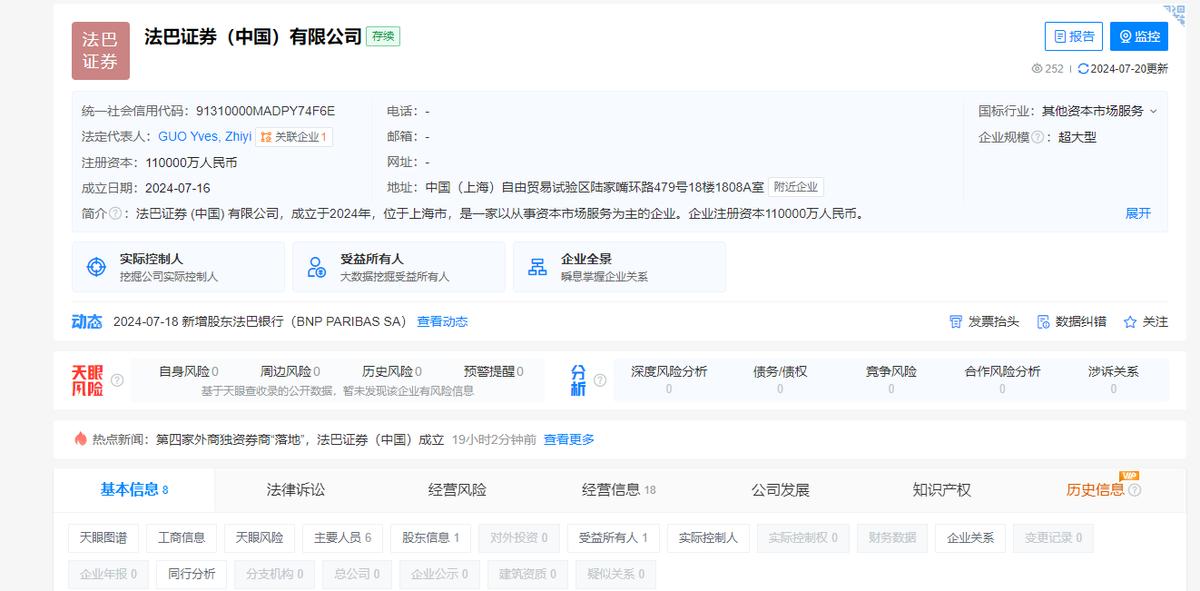Select 预警提醒 0 item
Image resolution: width=1200 pixels, height=591 pixels.
tap(494, 371)
